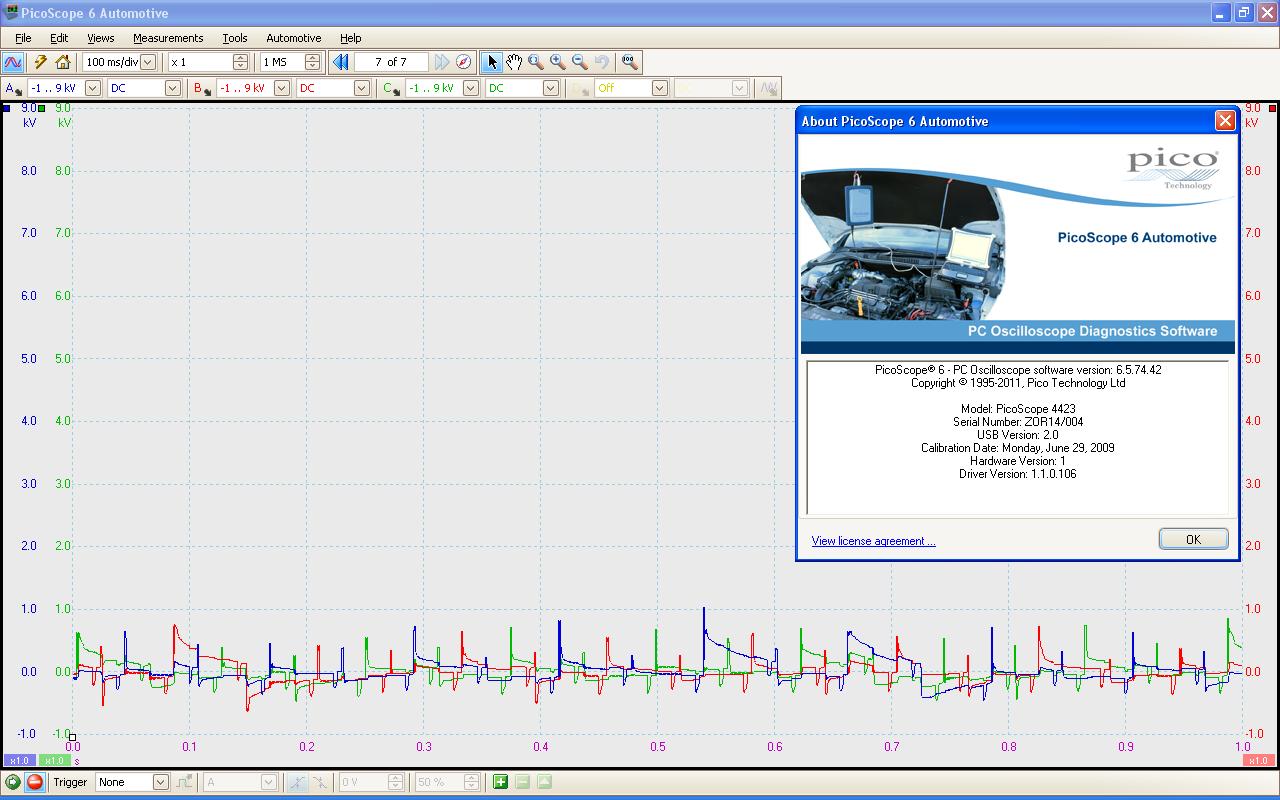Open Channel C options button
Image resolution: width=1280 pixels, height=800 pixels.
(391, 88)
